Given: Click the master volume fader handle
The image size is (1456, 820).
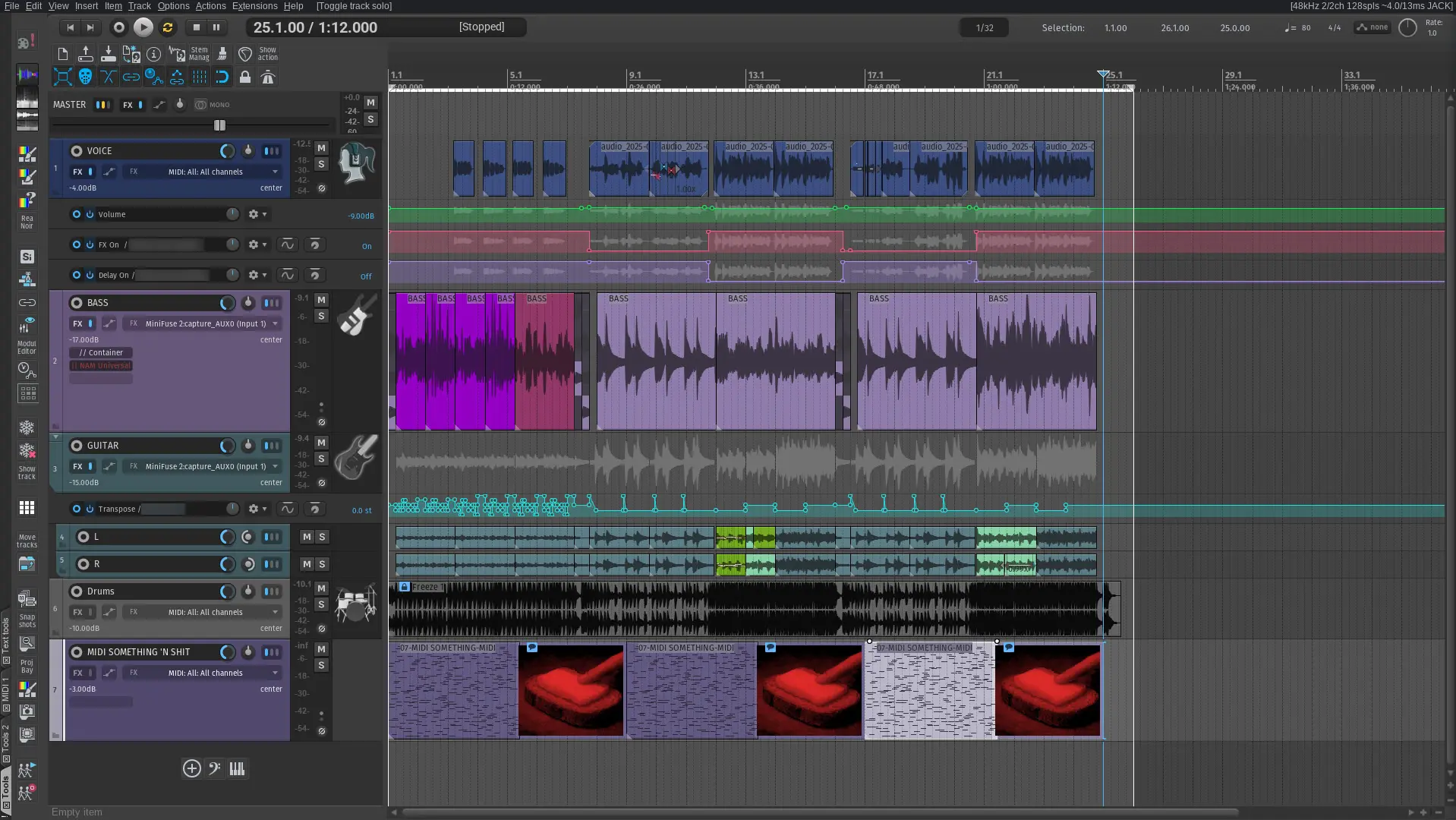Looking at the screenshot, I should 219,125.
